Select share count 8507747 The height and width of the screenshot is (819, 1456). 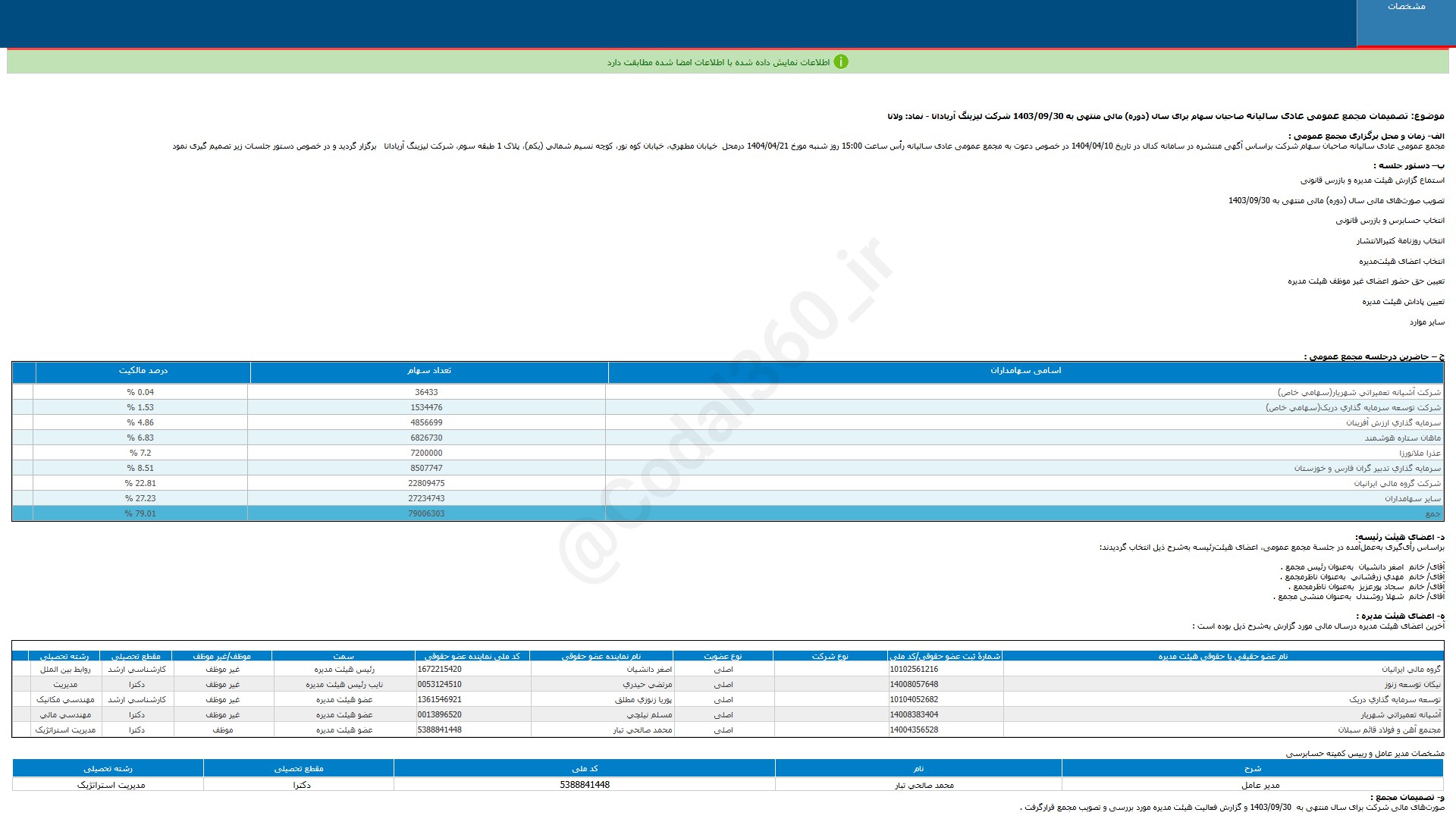point(426,468)
